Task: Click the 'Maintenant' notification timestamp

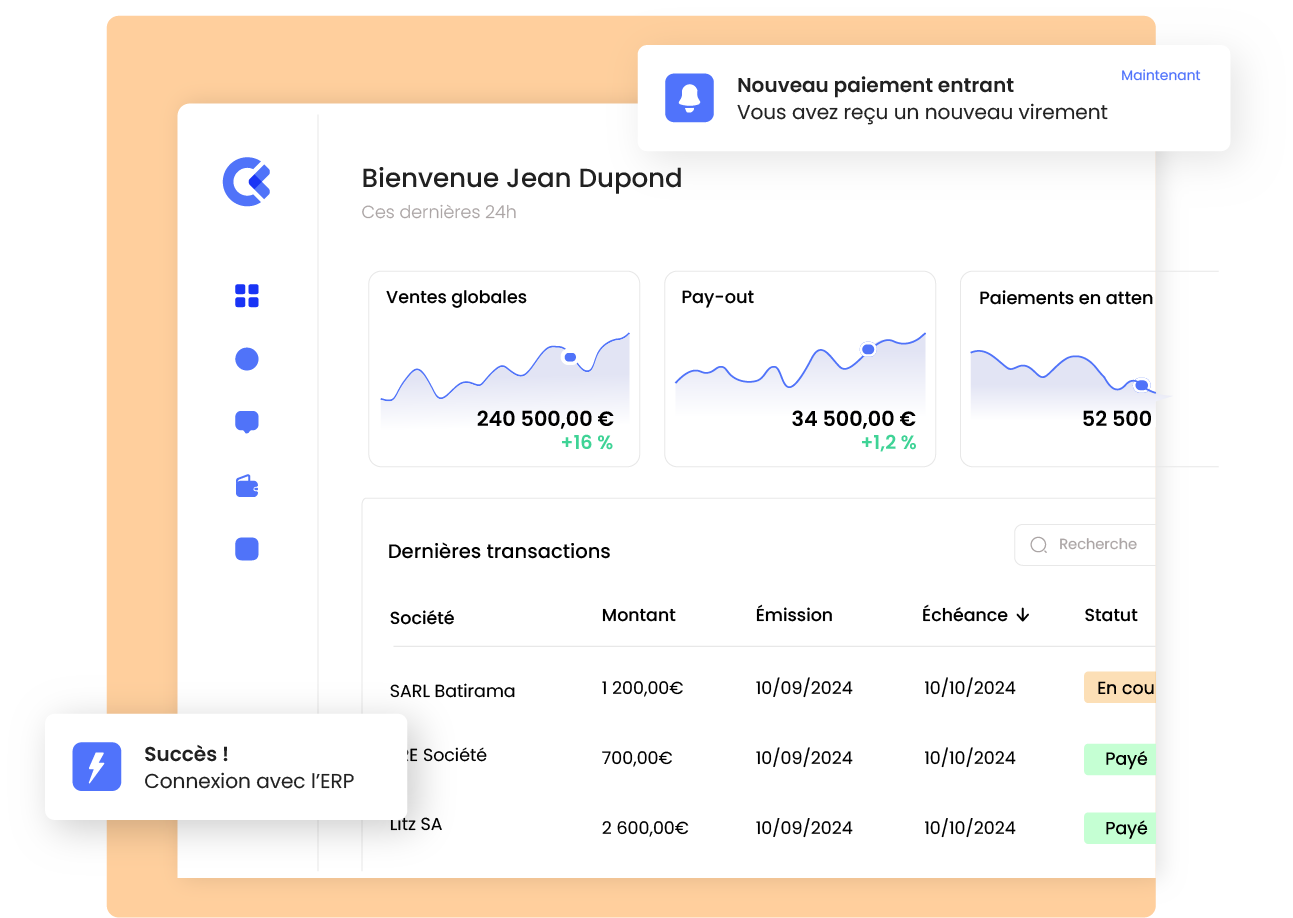Action: coord(1160,76)
